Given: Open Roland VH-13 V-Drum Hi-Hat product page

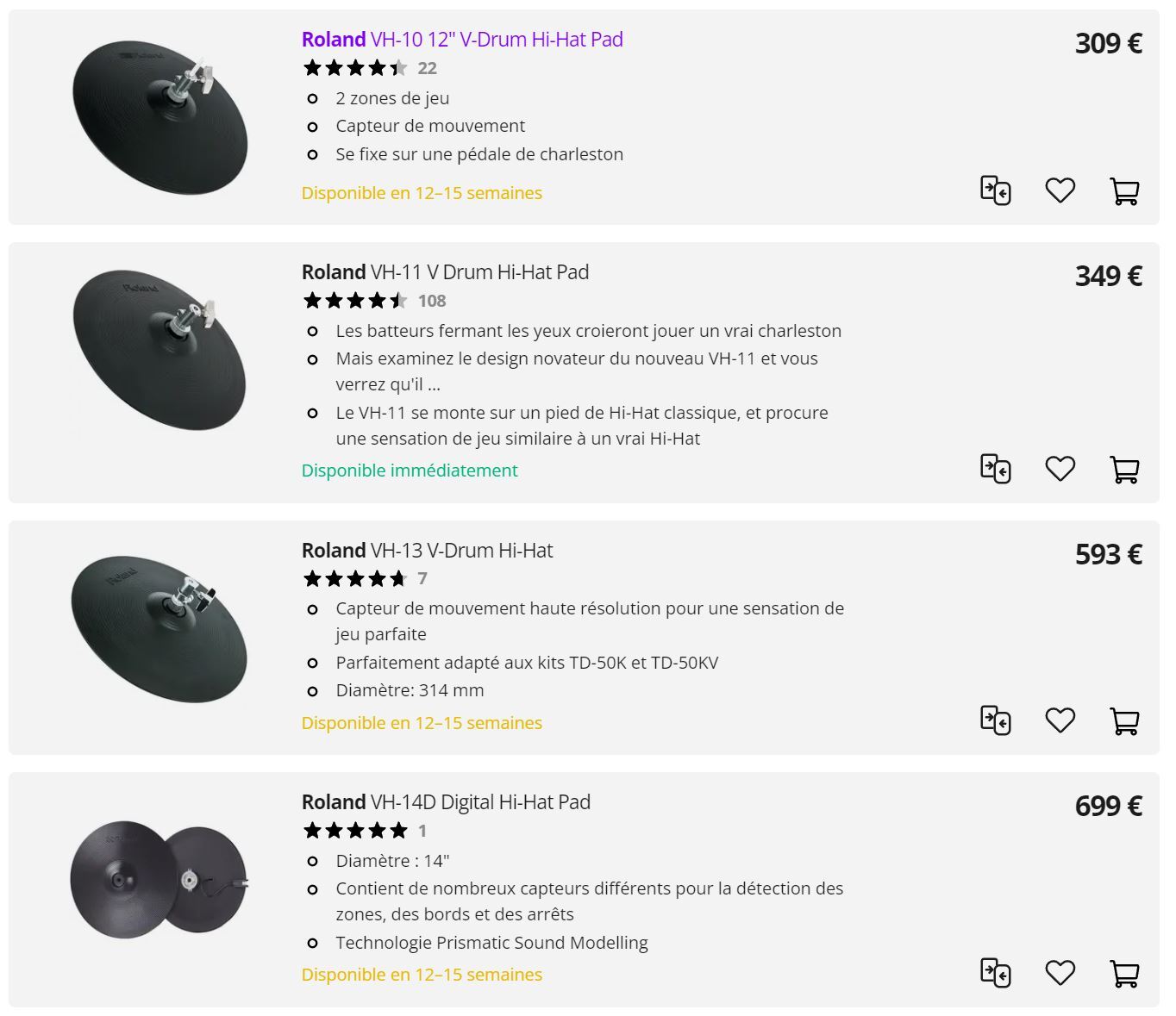Looking at the screenshot, I should click(427, 551).
